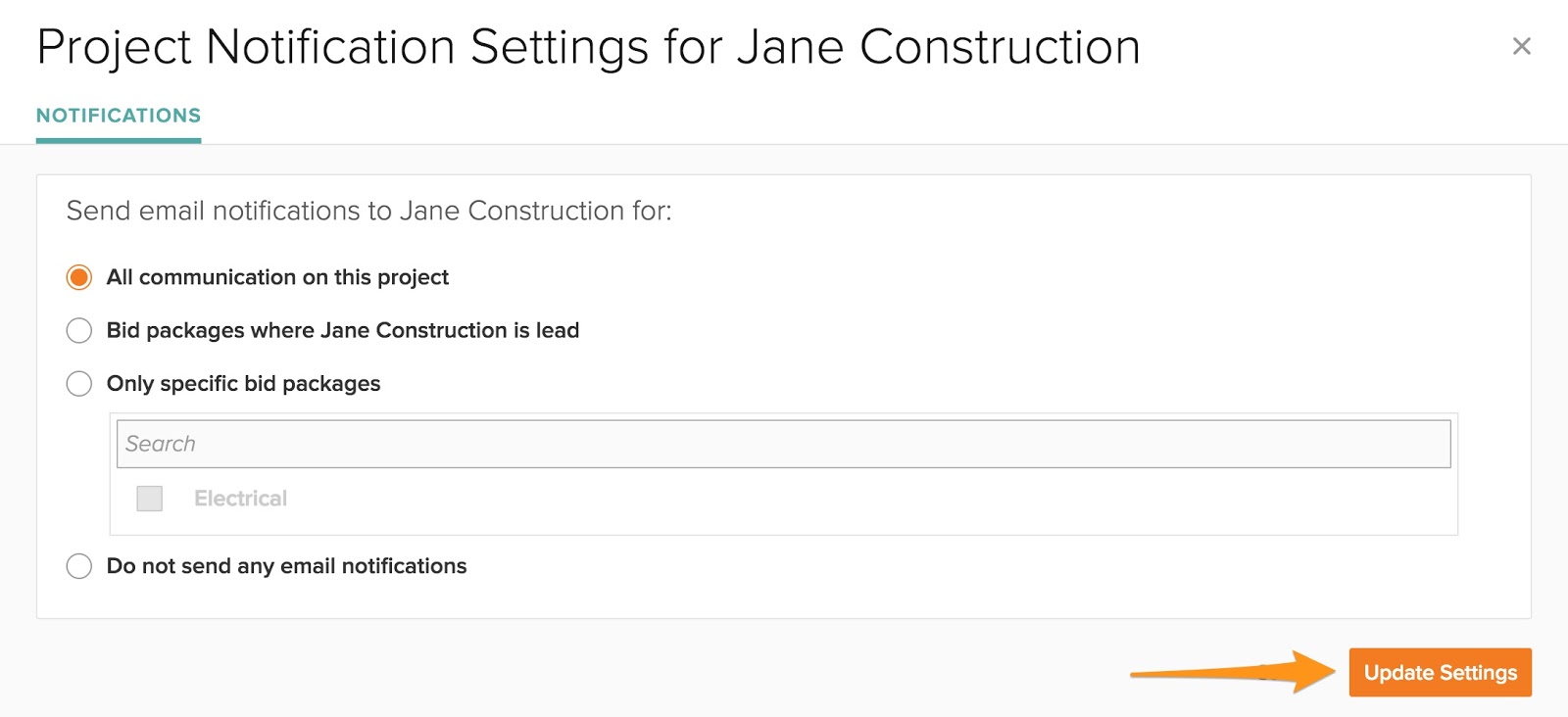
Task: Click the orange arrow pointing at Update Settings
Action: coord(1235,672)
